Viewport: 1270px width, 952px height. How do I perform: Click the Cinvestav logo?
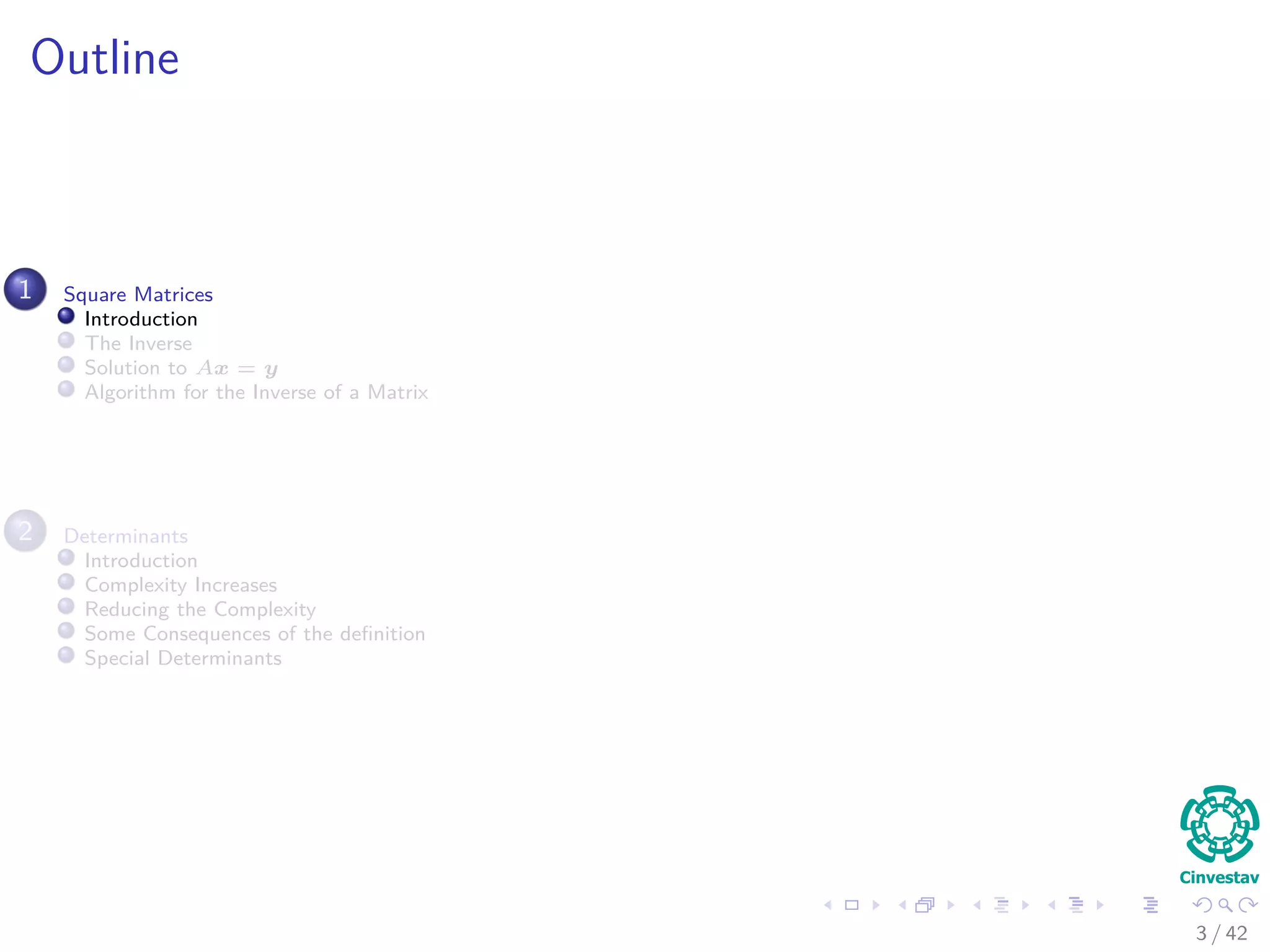[1219, 834]
